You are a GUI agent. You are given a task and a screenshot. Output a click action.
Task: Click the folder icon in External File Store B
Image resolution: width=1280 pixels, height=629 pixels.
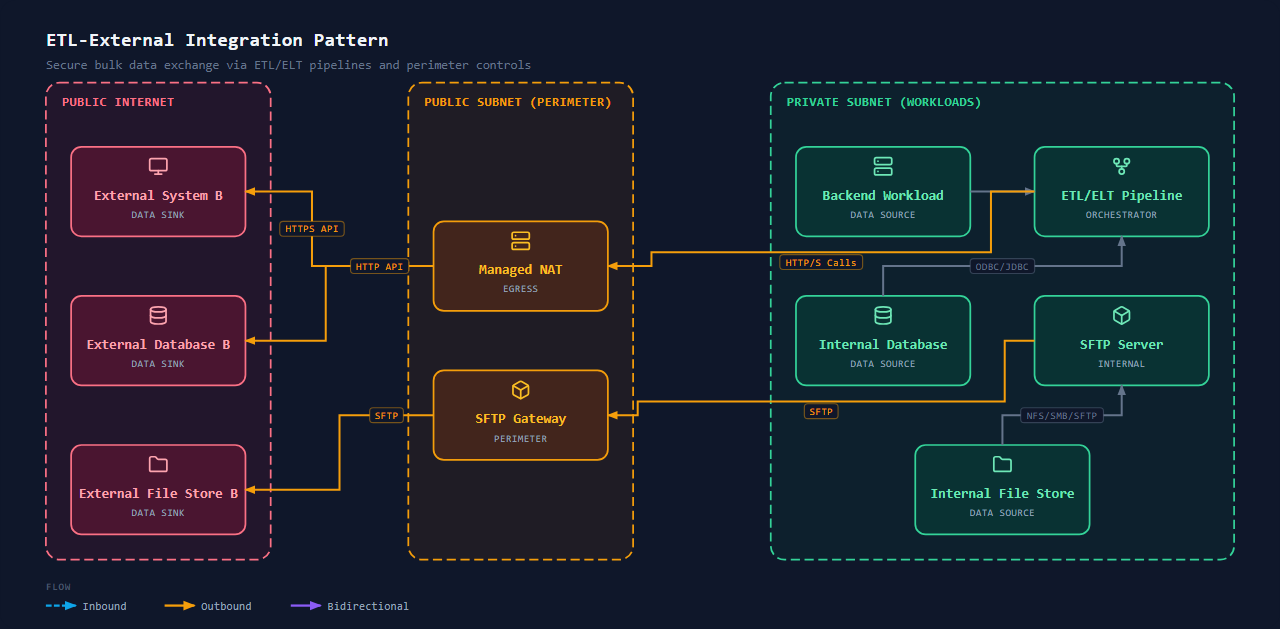[x=158, y=464]
